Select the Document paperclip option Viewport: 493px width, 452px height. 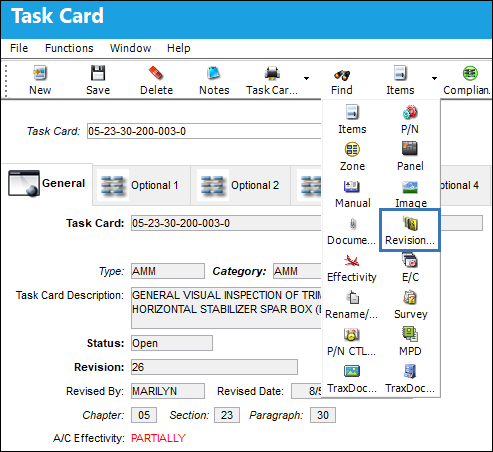point(352,230)
